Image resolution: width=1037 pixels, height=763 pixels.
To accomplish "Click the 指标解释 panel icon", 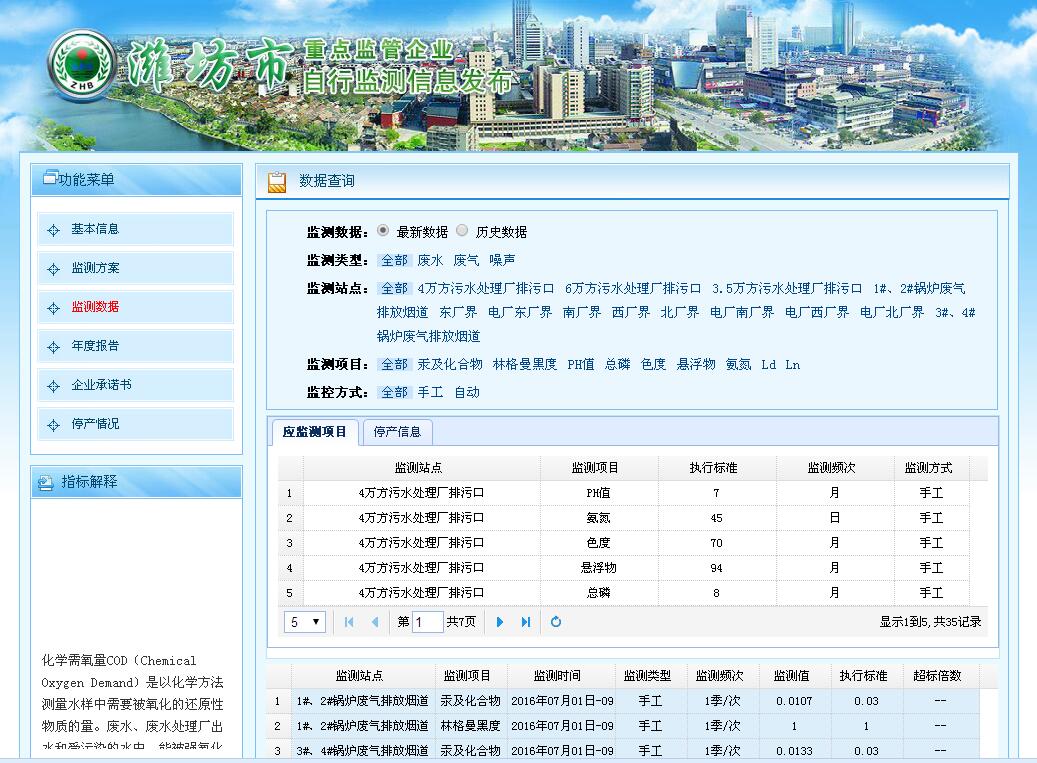I will [x=45, y=482].
